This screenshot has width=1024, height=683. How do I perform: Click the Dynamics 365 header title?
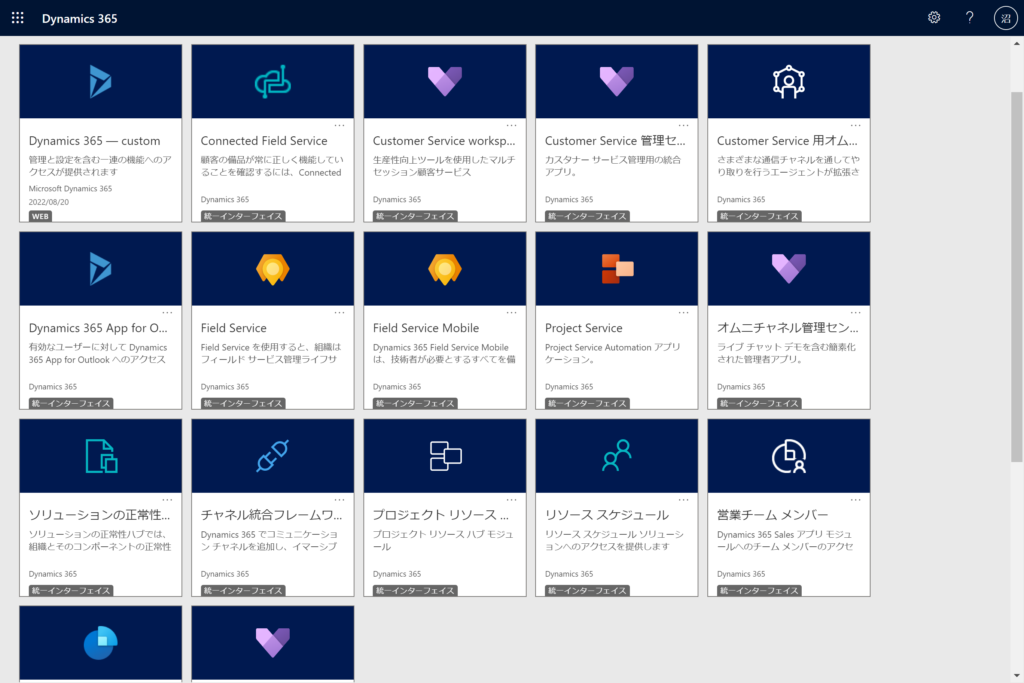(80, 18)
